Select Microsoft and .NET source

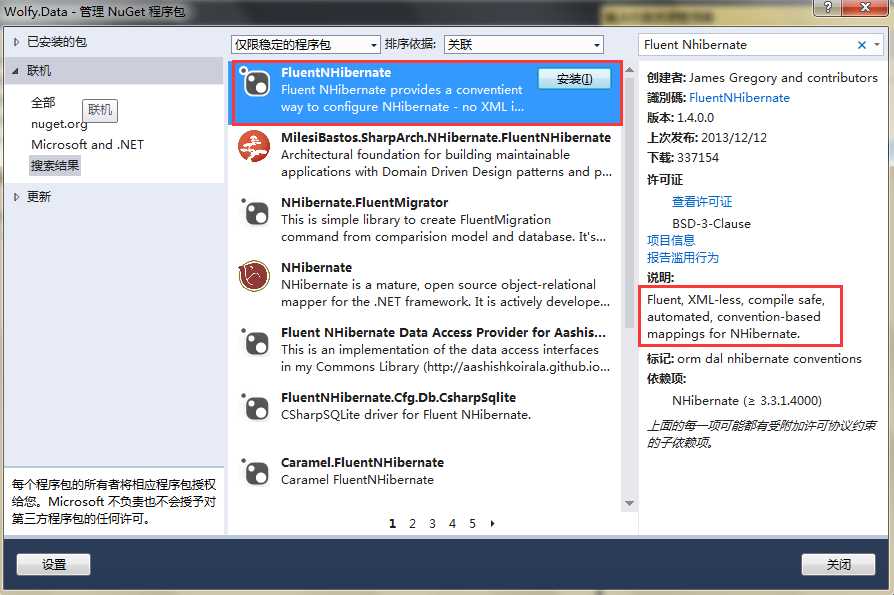87,145
